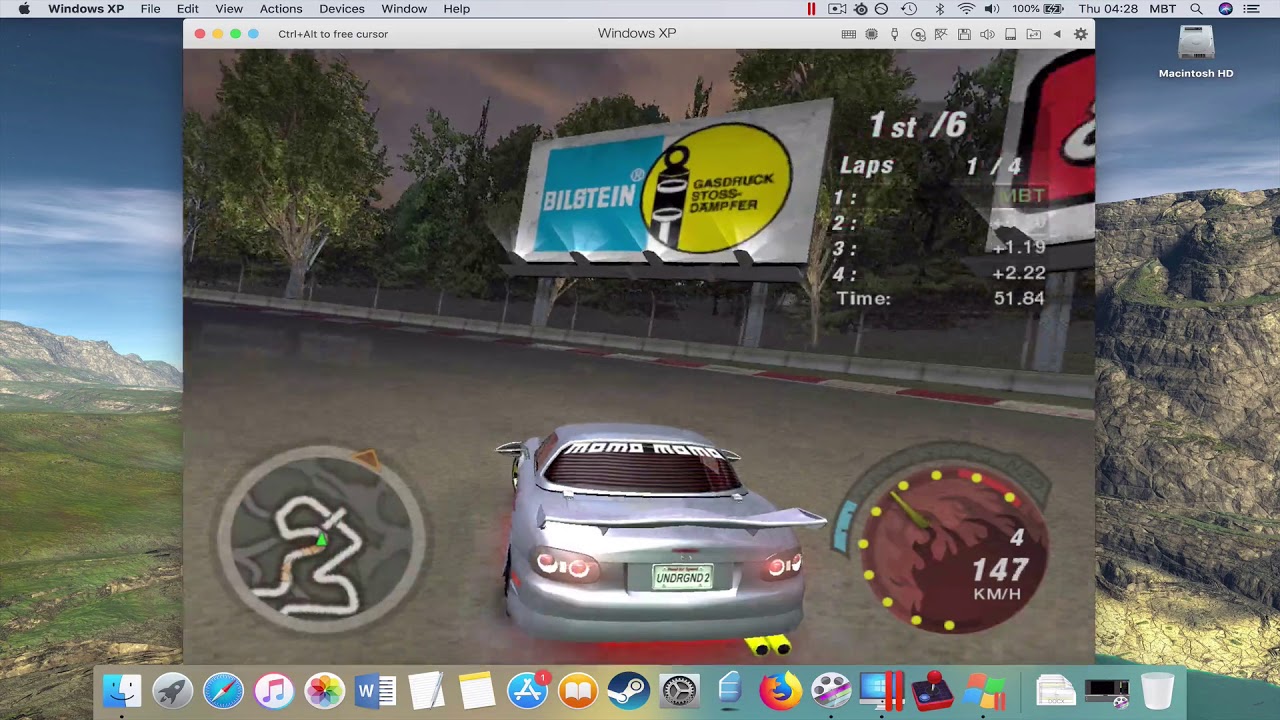Click the silver car's UNDRGND2 license plate
This screenshot has width=1280, height=720.
(682, 577)
